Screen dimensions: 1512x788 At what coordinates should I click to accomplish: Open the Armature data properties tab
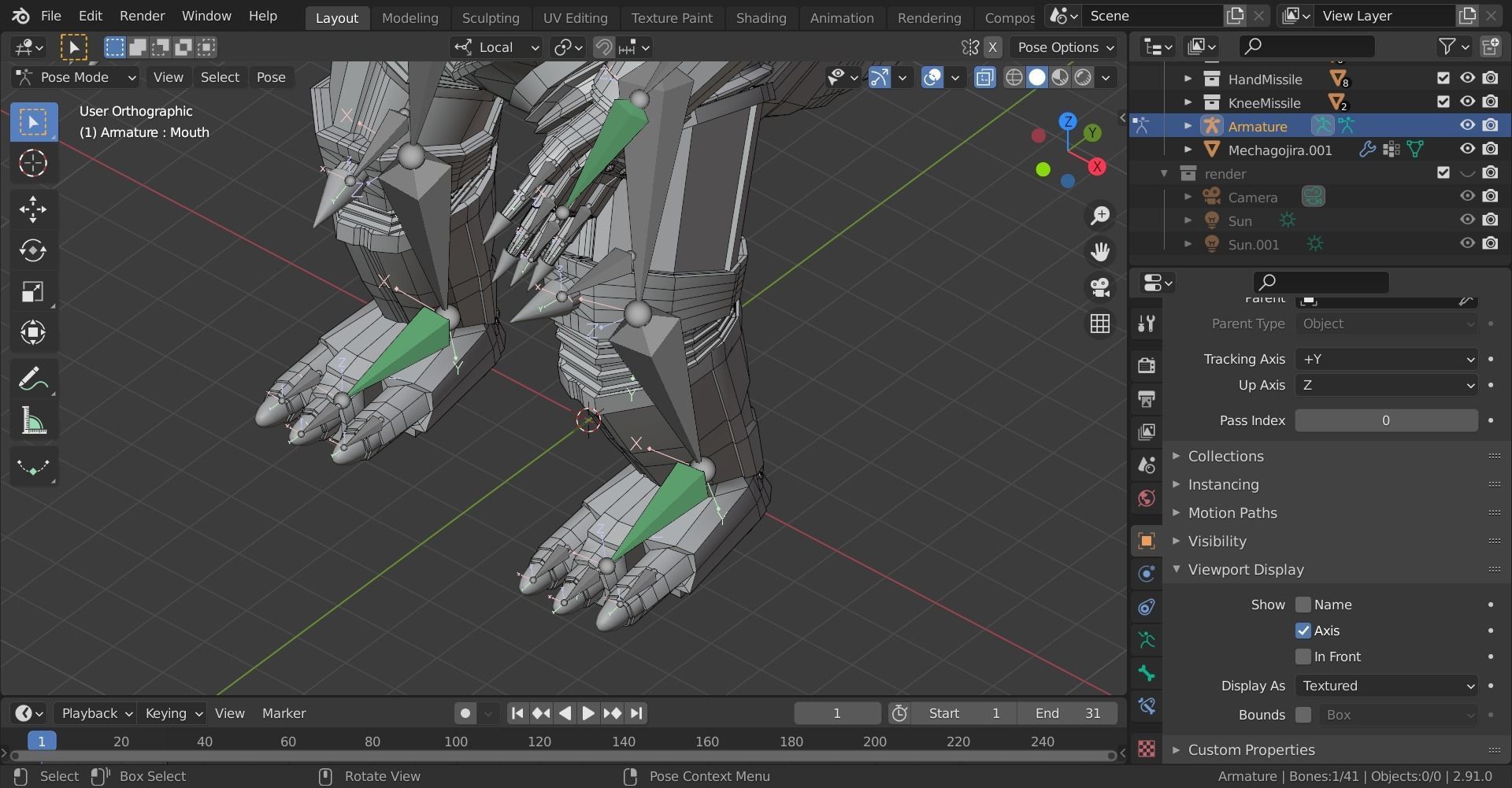(1147, 640)
